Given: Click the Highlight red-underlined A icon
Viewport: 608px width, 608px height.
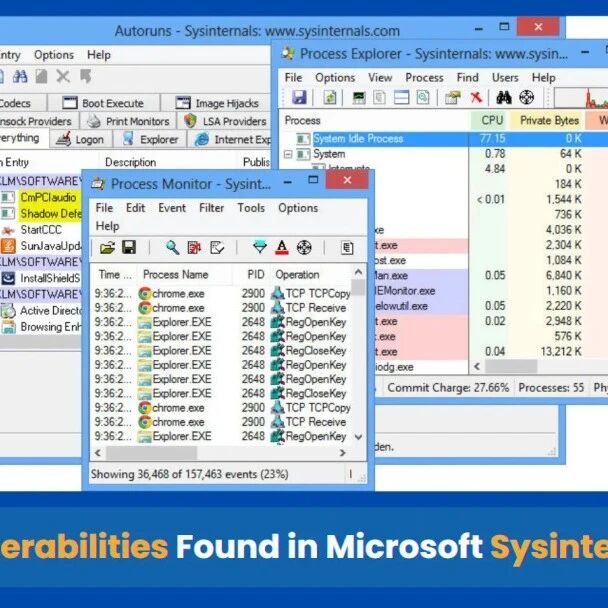Looking at the screenshot, I should click(x=282, y=247).
